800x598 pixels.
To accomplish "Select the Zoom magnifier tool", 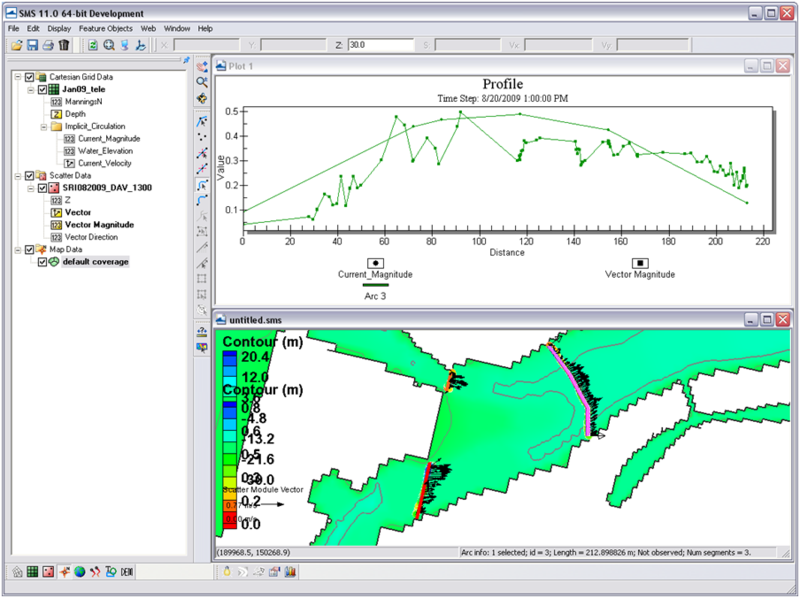I will click(202, 82).
